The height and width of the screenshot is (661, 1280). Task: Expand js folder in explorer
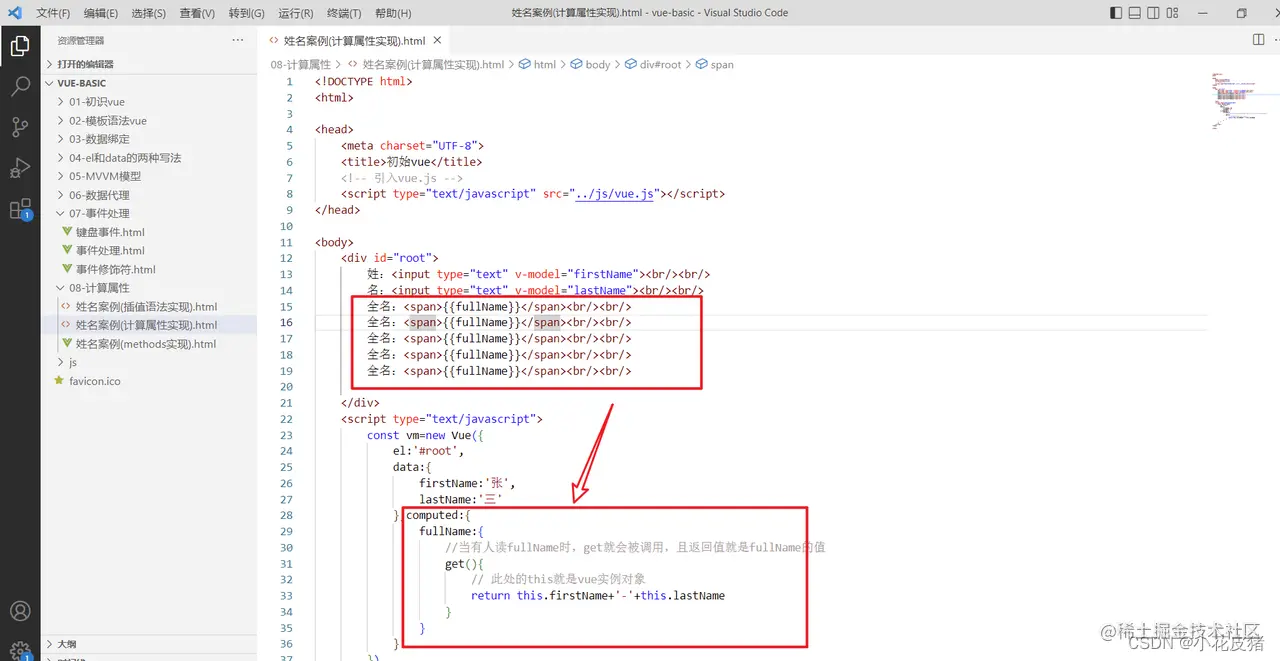pos(149,362)
